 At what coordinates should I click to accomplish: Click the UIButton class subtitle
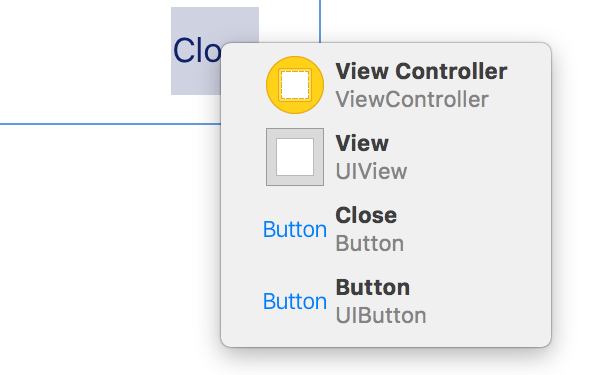(x=381, y=316)
